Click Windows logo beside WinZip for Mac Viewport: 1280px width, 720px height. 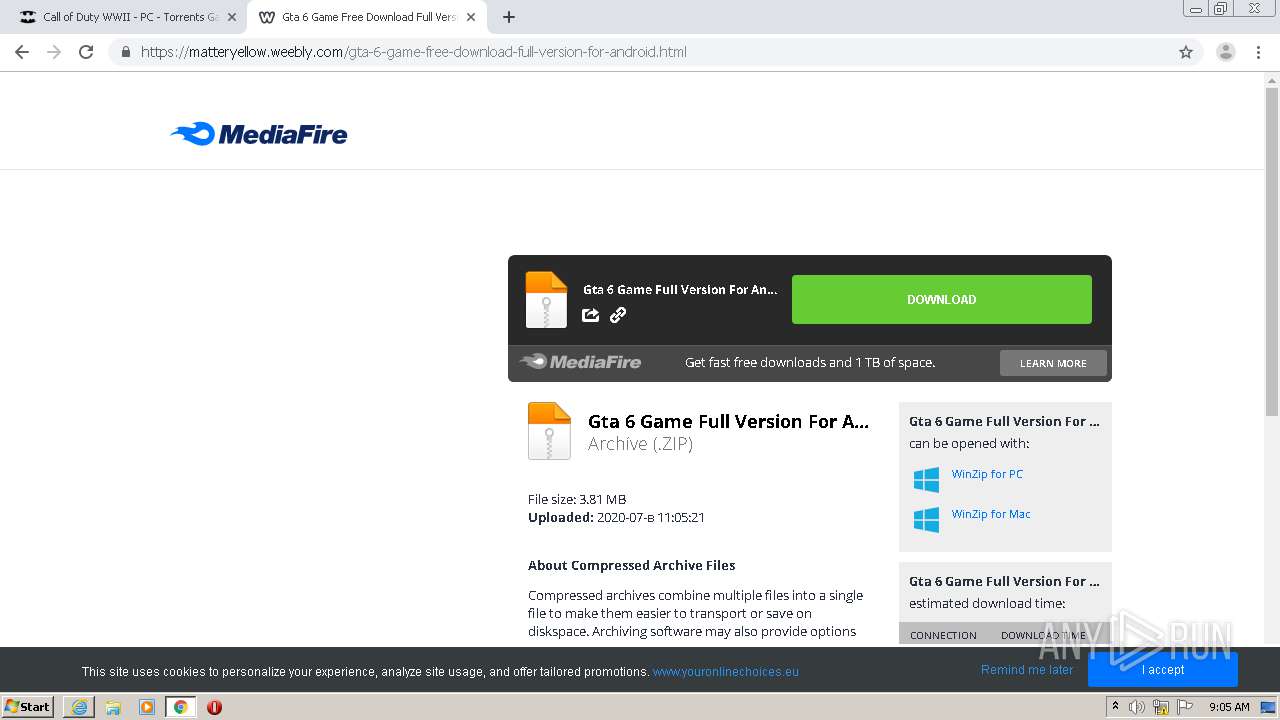tap(926, 519)
